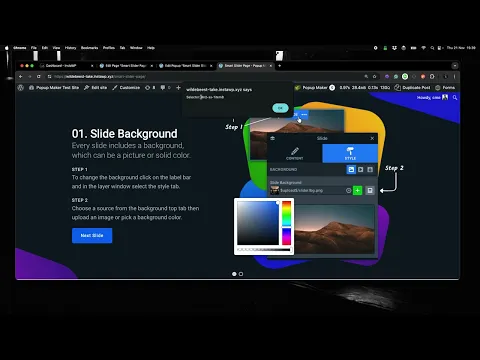The image size is (480, 360).
Task: Open the three-dots menu on slide label bar
Action: point(304,114)
